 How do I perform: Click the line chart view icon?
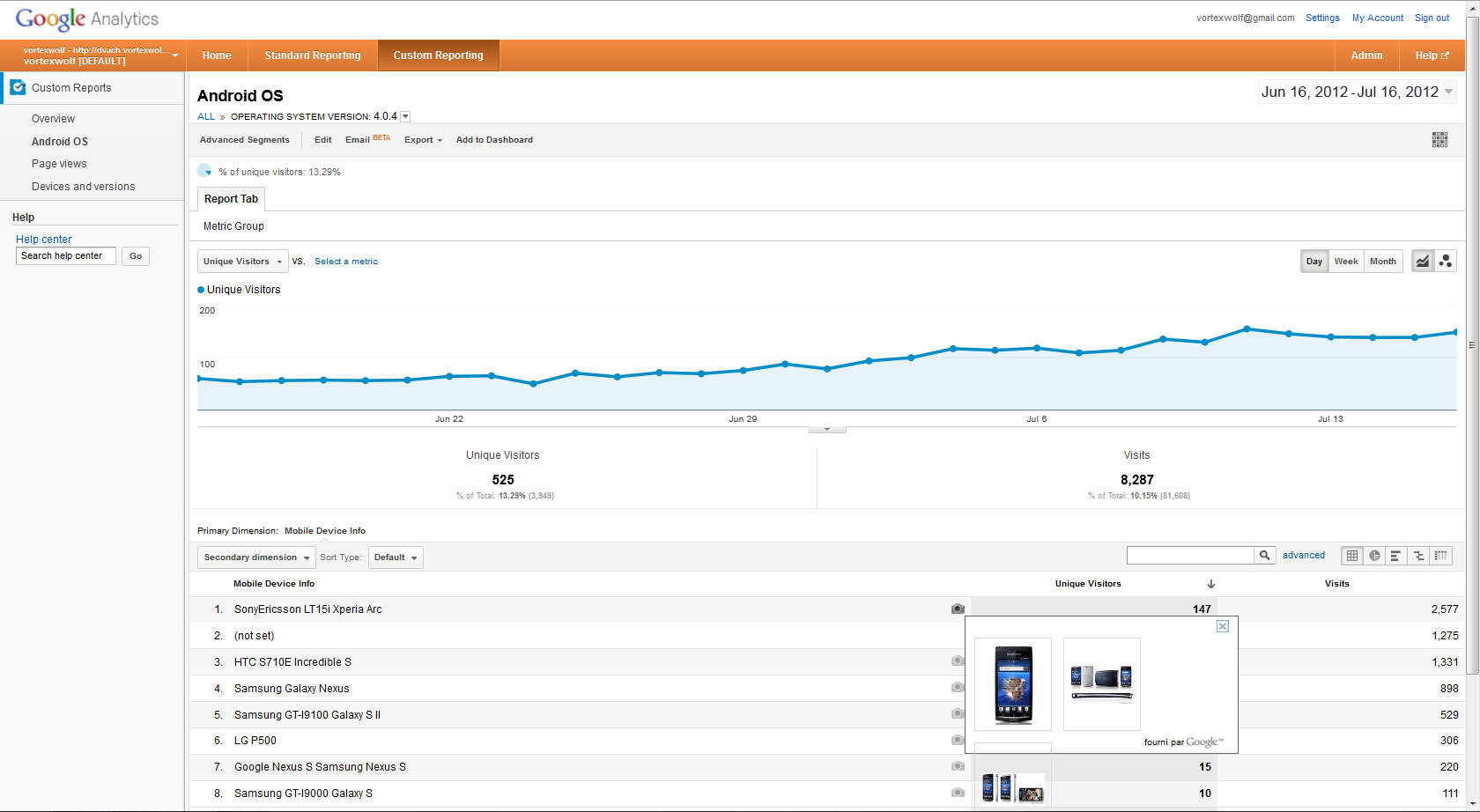coord(1423,261)
